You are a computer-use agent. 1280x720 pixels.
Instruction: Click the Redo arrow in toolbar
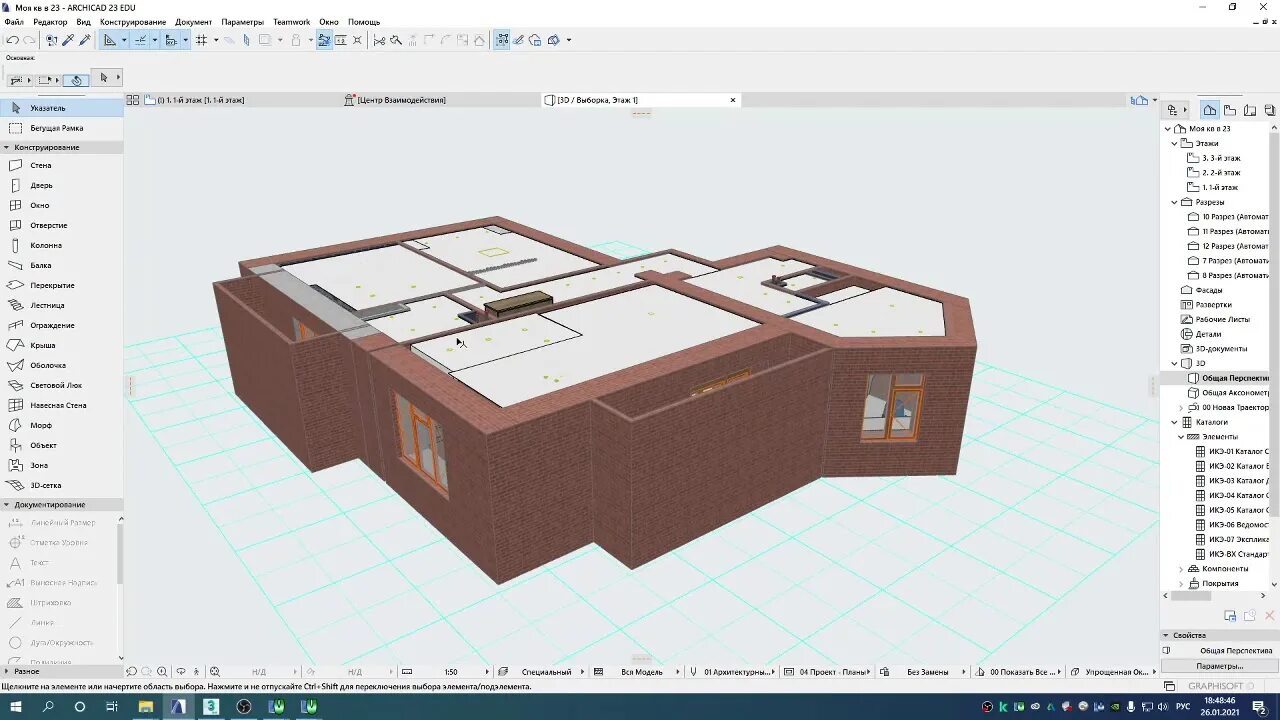(x=29, y=40)
